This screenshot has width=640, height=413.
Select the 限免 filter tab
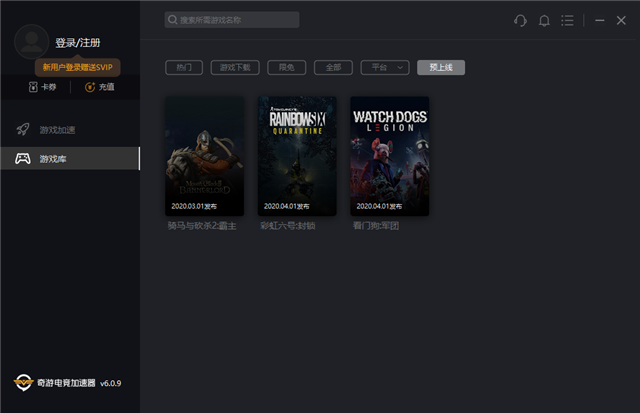point(287,67)
